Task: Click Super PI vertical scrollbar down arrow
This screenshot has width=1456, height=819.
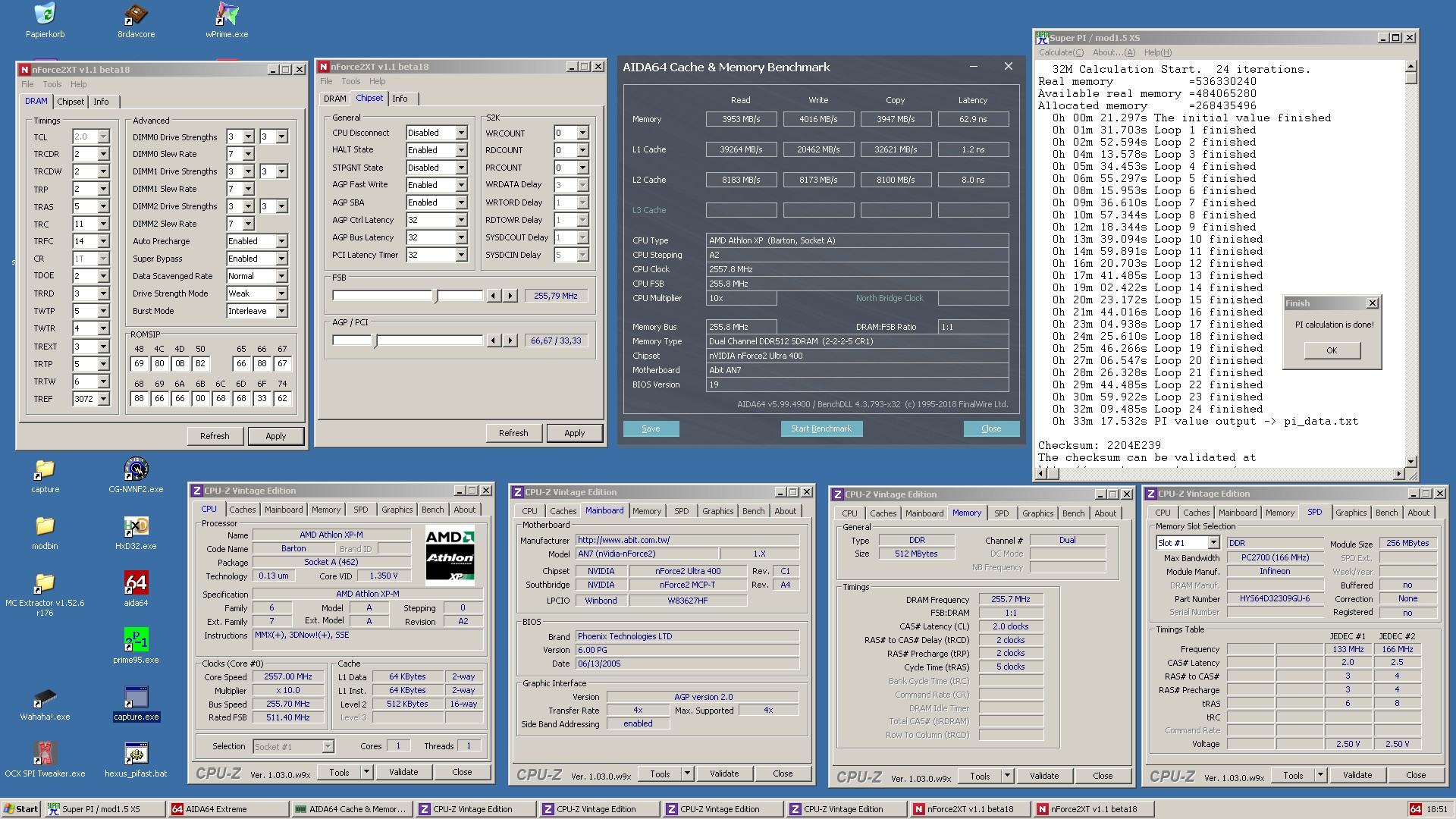Action: [1410, 462]
